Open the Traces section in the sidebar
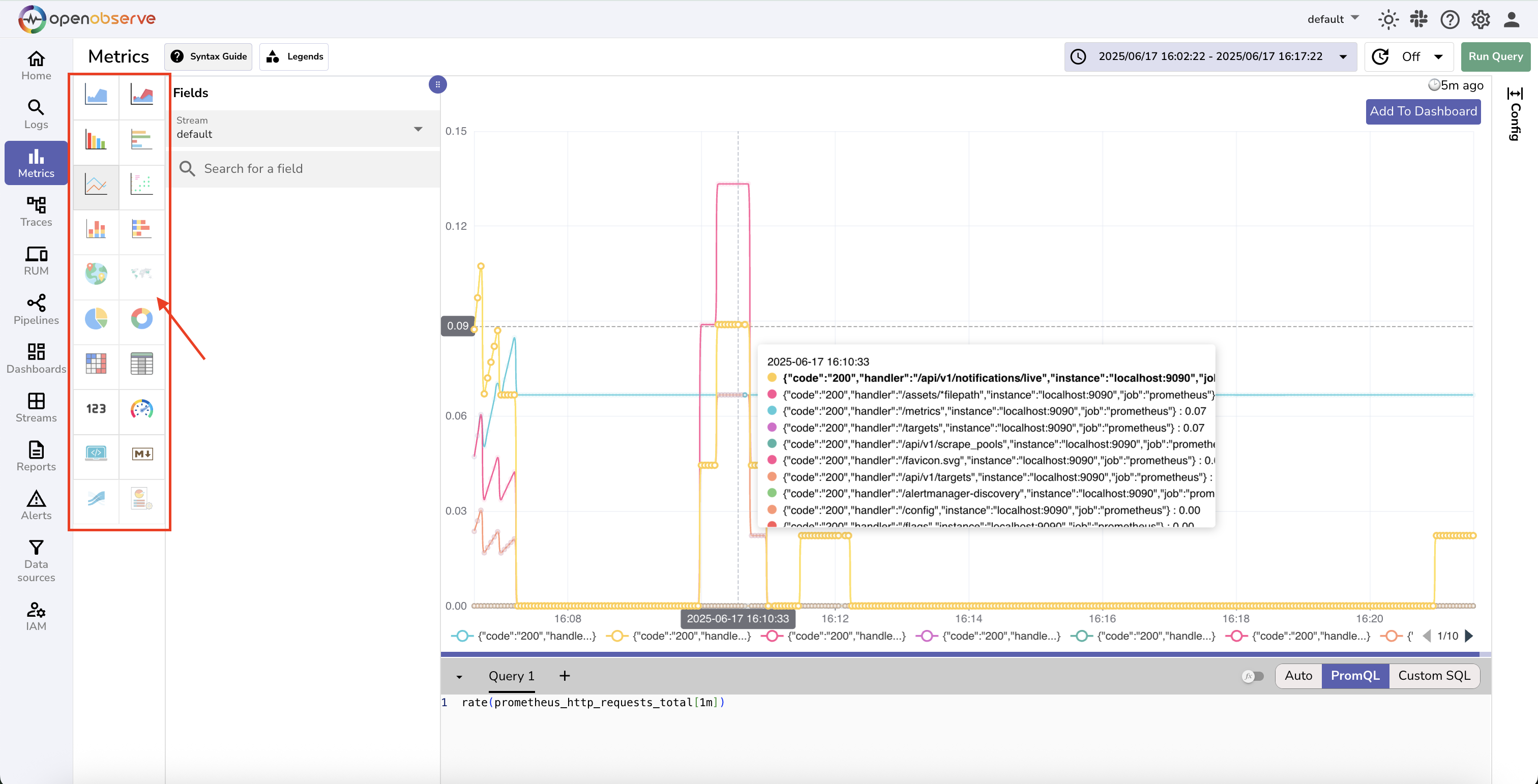Image resolution: width=1538 pixels, height=784 pixels. tap(35, 211)
